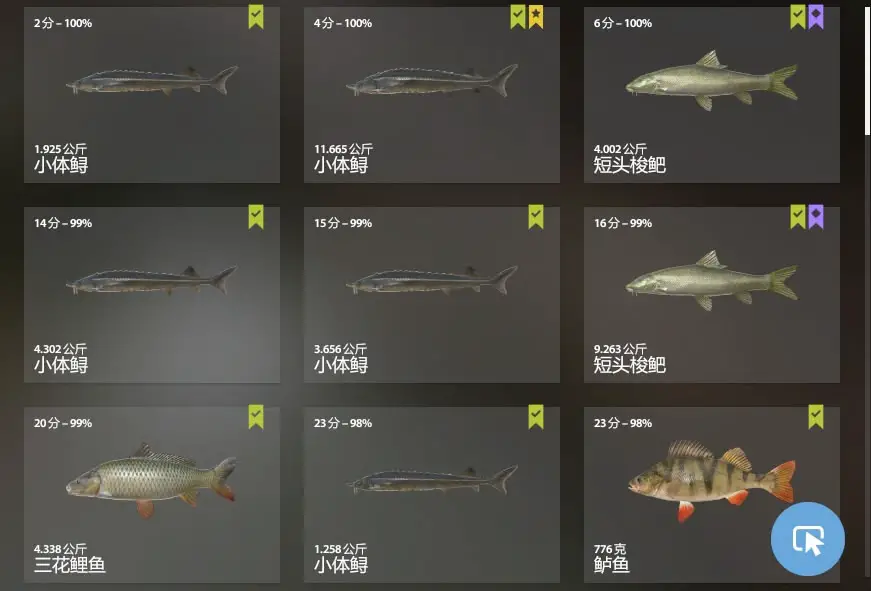Screen dimensions: 871x591
Task: Click the vertical scrollbar thumb on right edge
Action: (868, 69)
